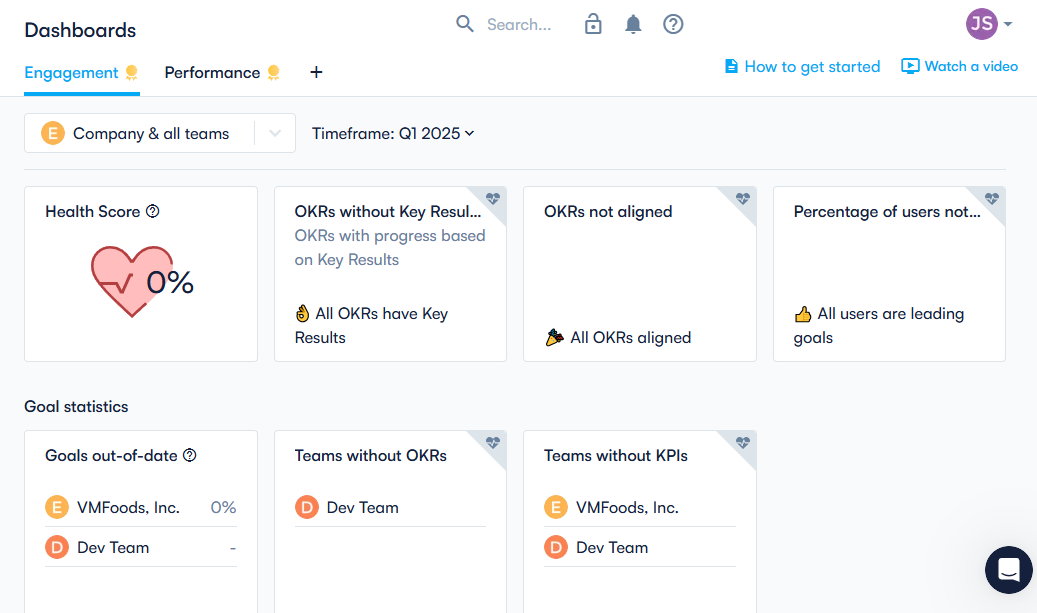The width and height of the screenshot is (1037, 613).
Task: Open the JS account menu
Action: click(x=982, y=23)
